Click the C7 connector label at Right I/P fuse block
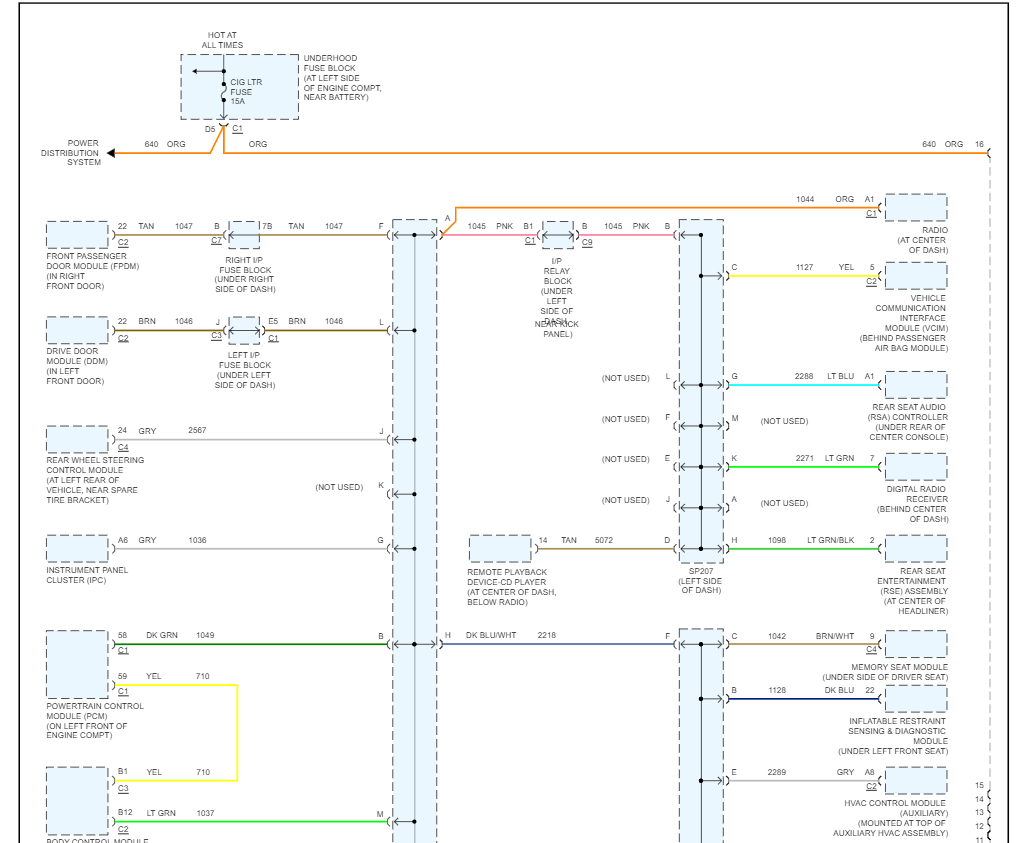The width and height of the screenshot is (1023, 843). tap(217, 241)
